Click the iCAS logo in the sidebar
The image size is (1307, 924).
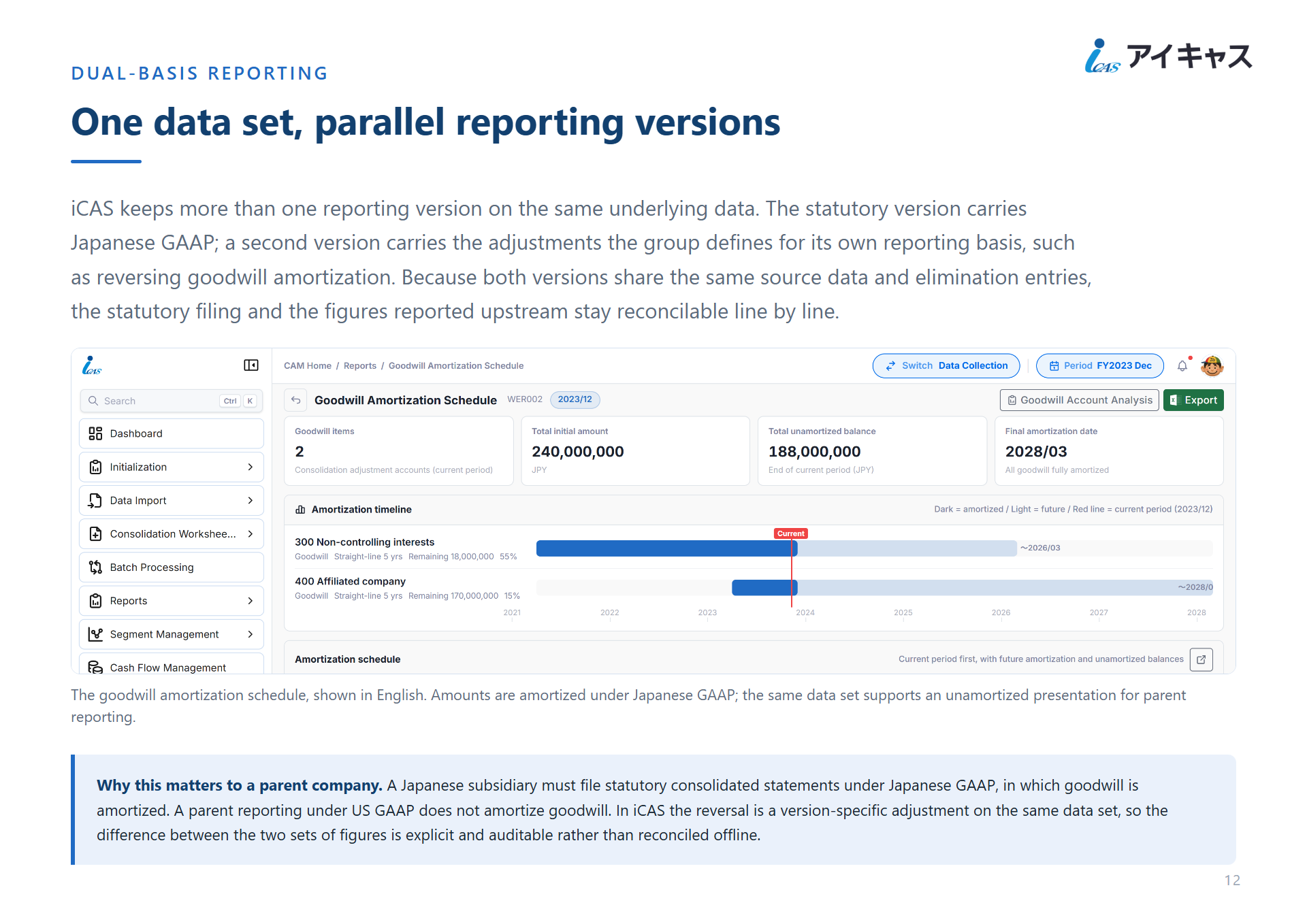coord(92,365)
